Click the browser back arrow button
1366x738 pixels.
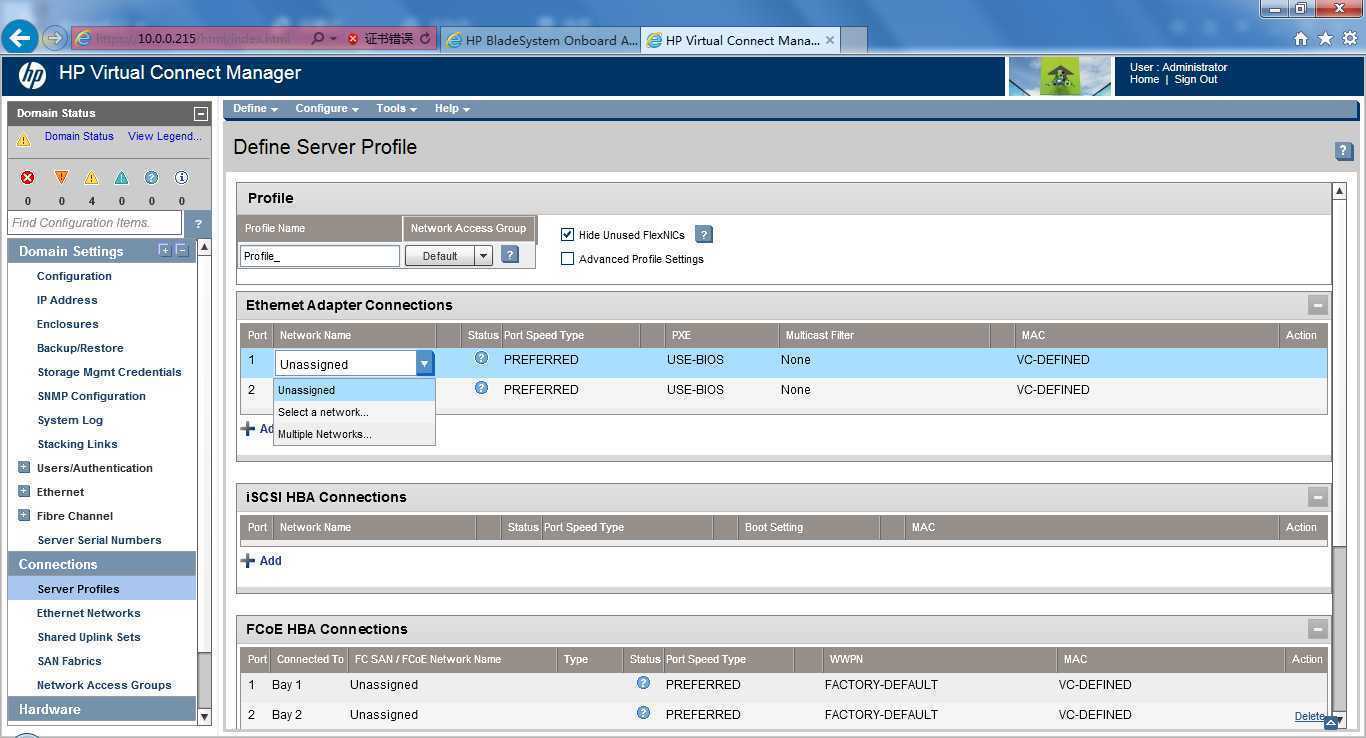click(19, 38)
